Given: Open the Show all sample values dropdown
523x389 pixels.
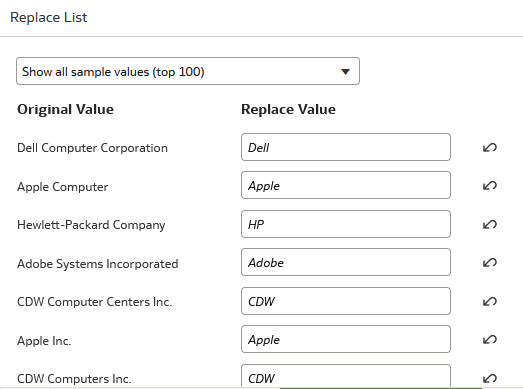Looking at the screenshot, I should click(188, 71).
